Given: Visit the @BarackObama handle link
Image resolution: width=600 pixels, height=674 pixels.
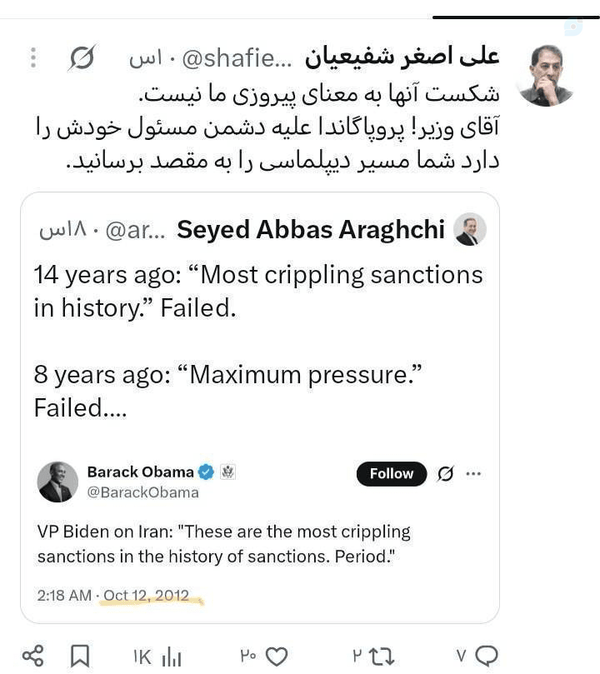Looking at the screenshot, I should pyautogui.click(x=143, y=493).
